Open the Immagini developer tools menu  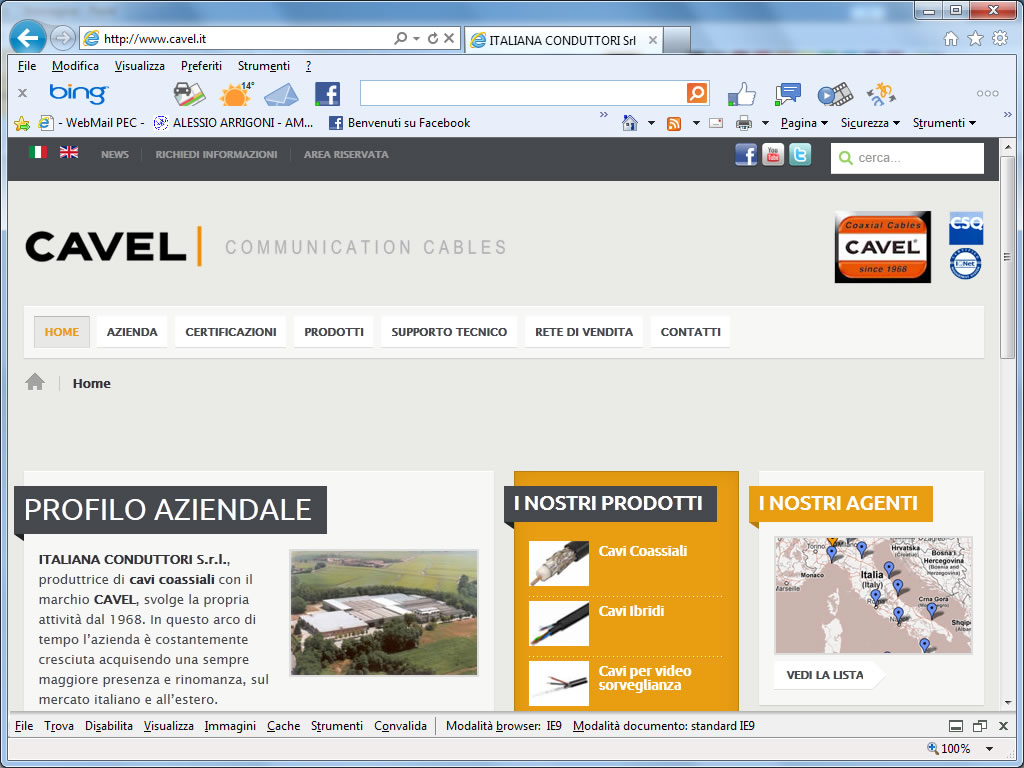(x=230, y=726)
